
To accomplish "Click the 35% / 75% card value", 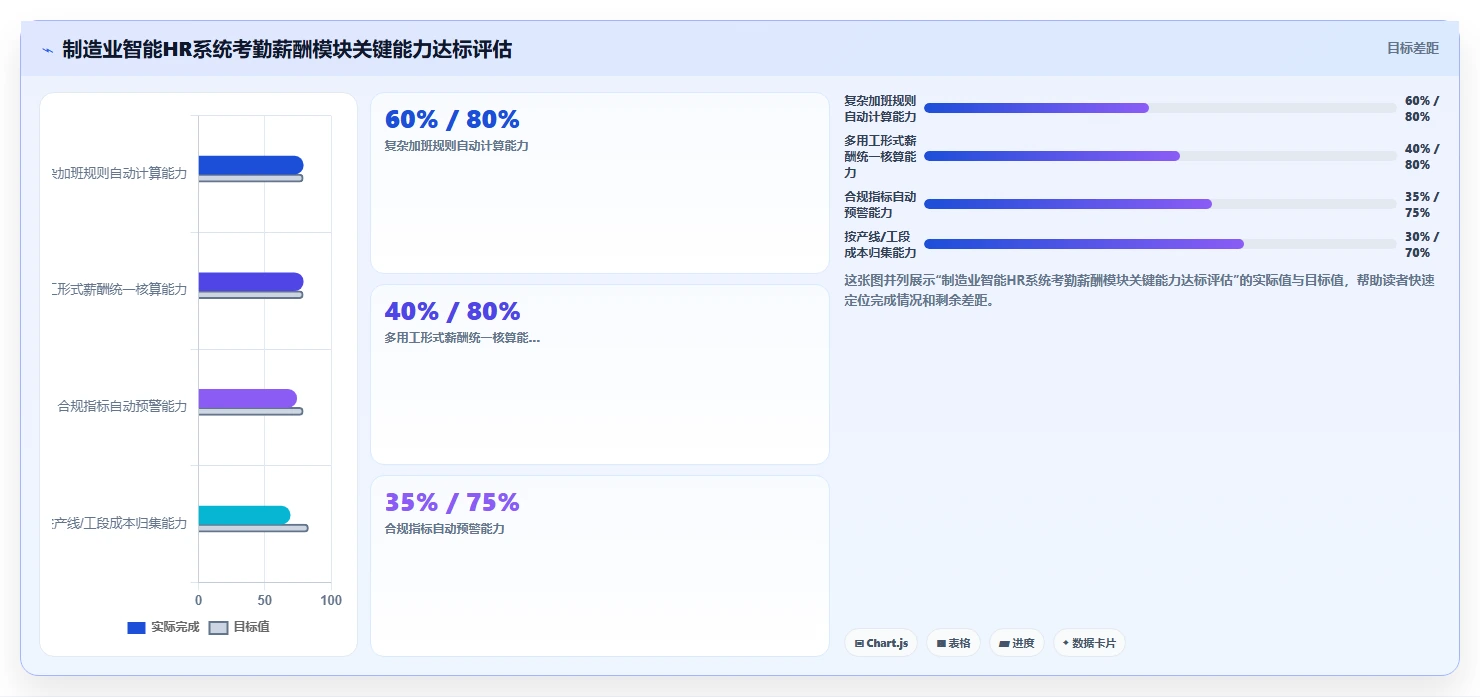I will (452, 502).
